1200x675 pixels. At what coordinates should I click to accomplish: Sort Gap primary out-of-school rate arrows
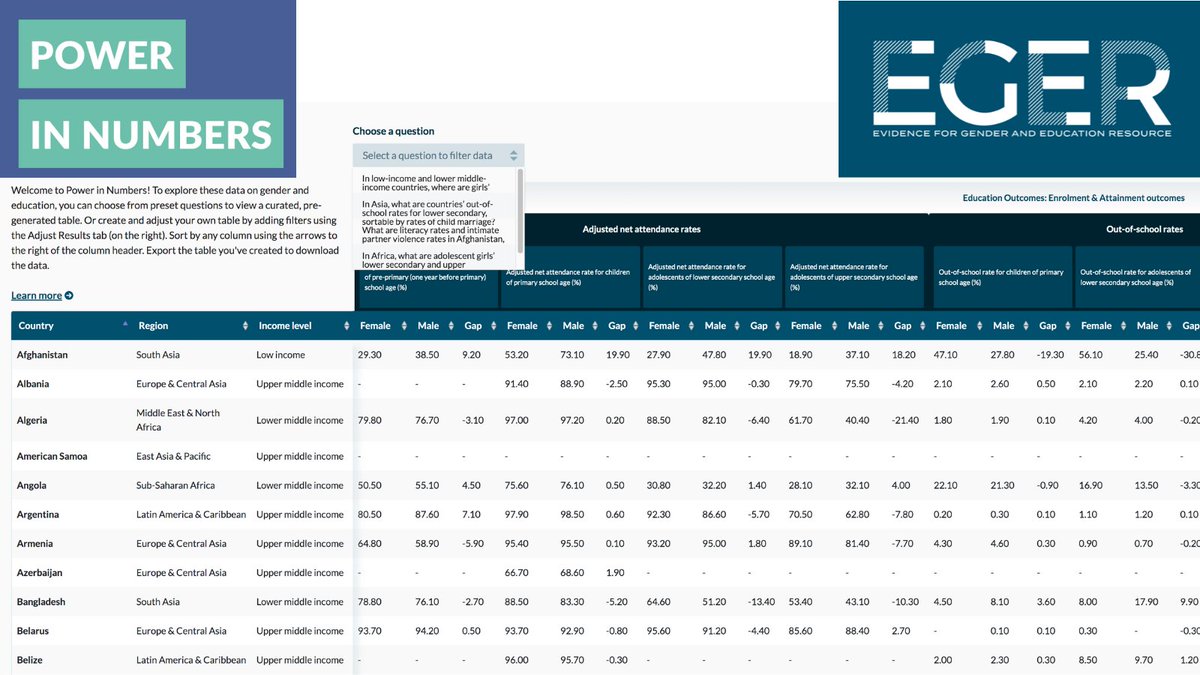[x=1069, y=326]
